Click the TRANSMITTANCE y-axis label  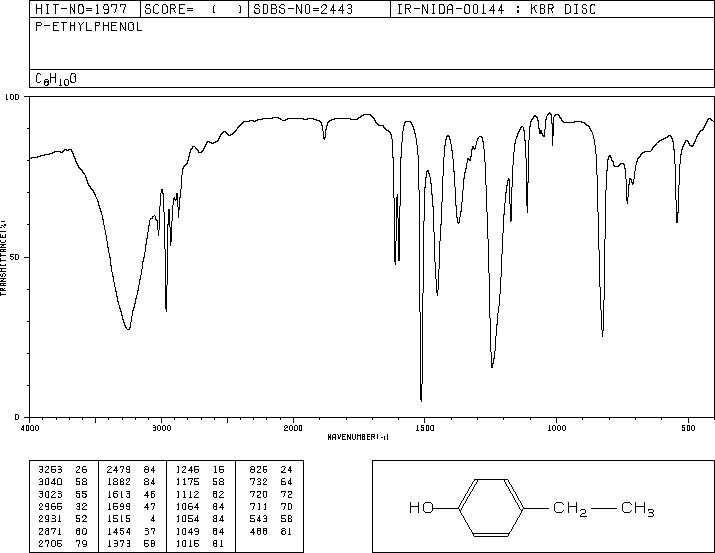[x=3, y=257]
